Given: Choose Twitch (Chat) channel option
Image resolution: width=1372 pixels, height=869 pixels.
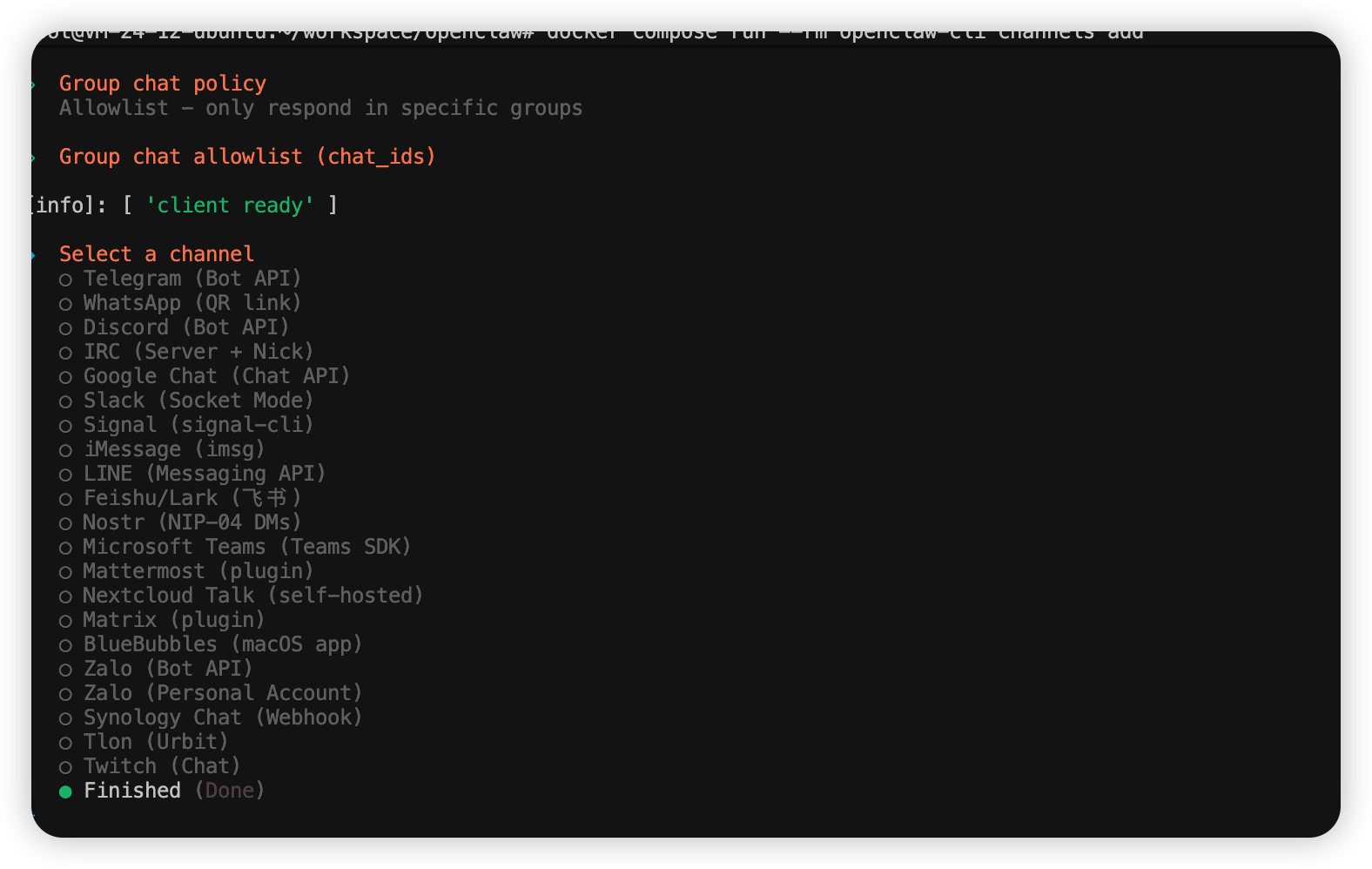Looking at the screenshot, I should [x=161, y=766].
